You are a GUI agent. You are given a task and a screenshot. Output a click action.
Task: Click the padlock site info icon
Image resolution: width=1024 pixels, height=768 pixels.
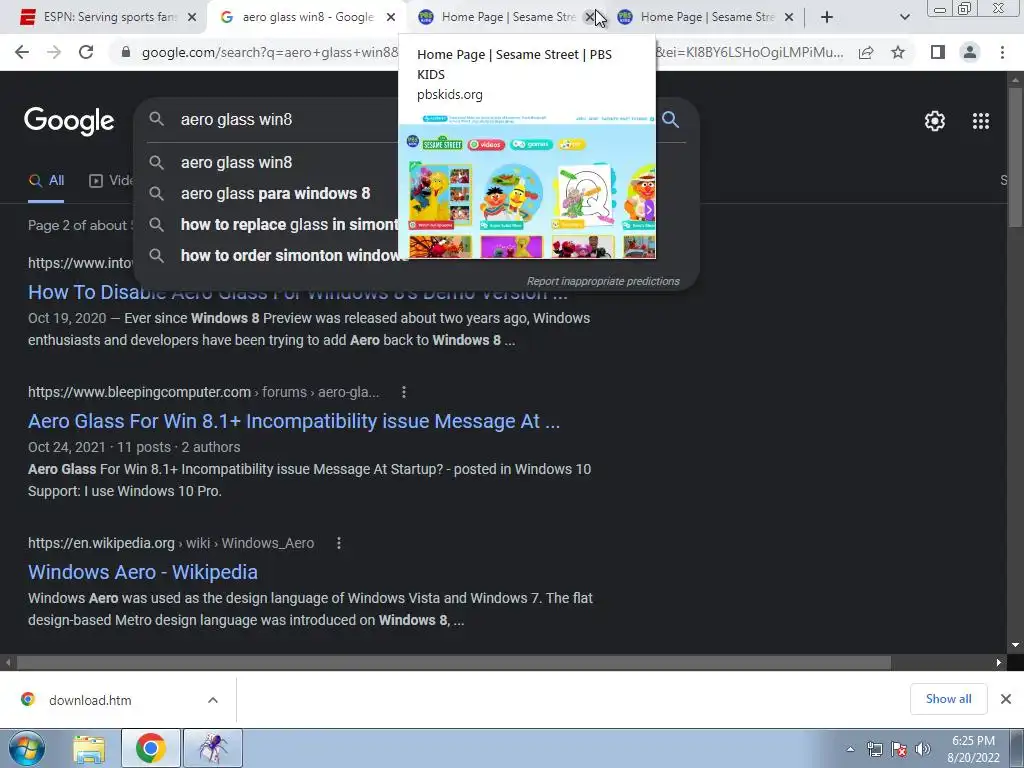point(126,52)
